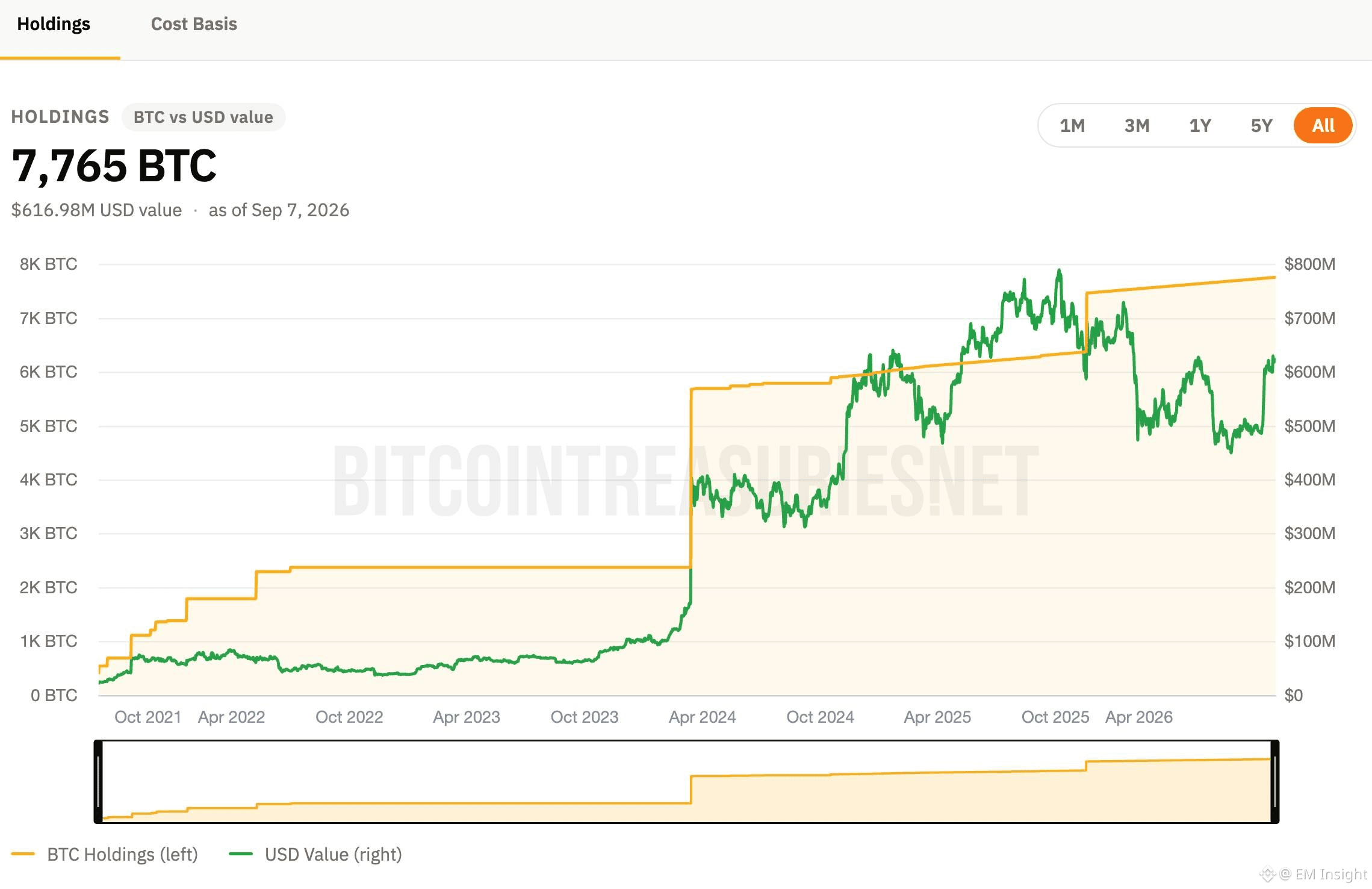Click the All time range button
This screenshot has width=1372, height=889.
(x=1323, y=125)
